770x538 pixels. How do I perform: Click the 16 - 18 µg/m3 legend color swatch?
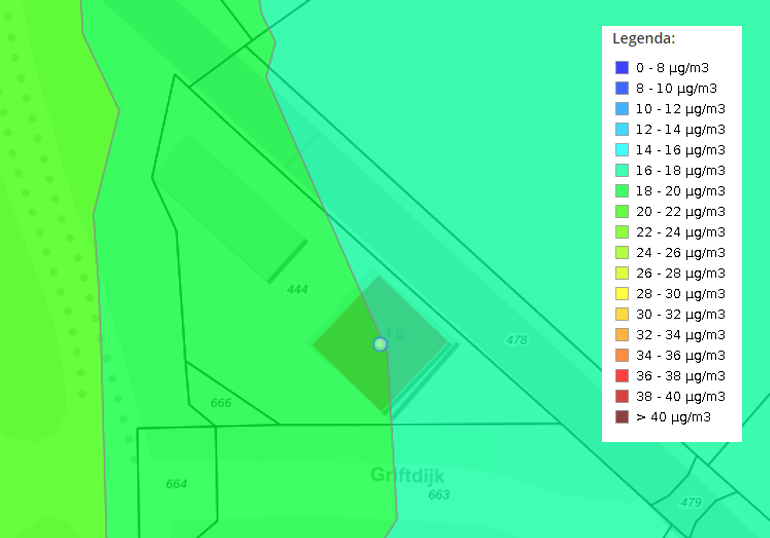tap(622, 170)
